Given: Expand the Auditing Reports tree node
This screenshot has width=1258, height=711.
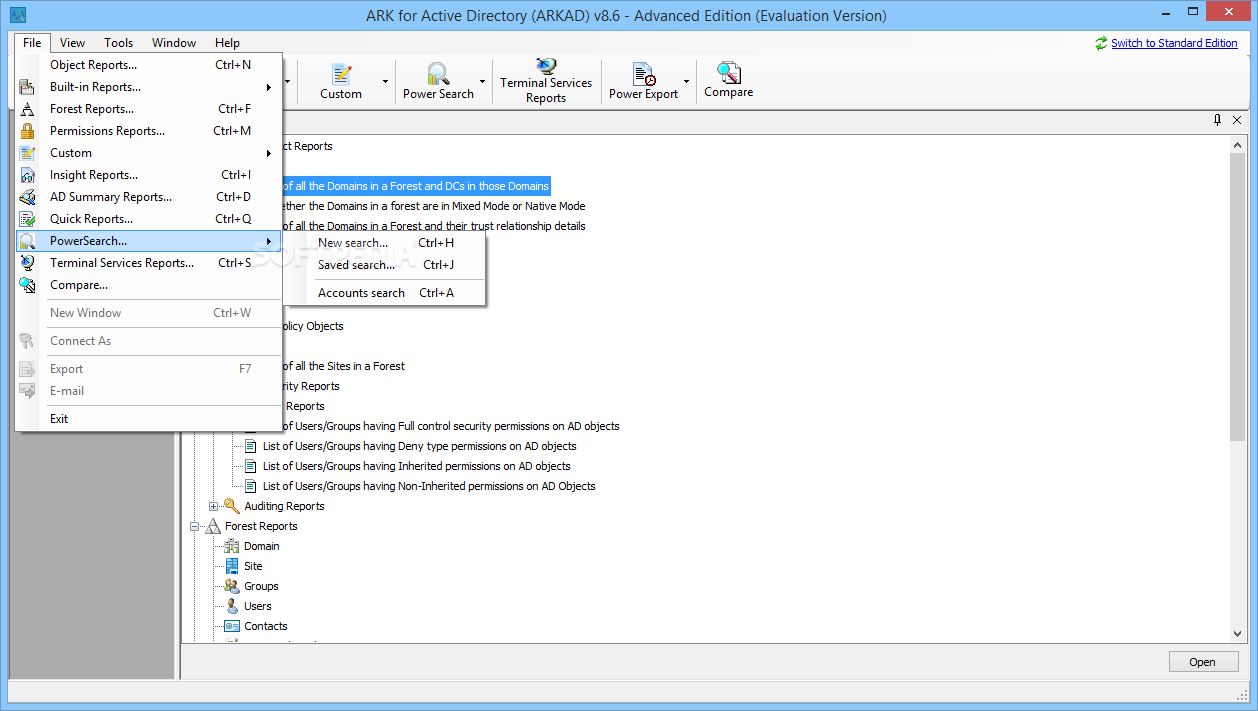Looking at the screenshot, I should pos(213,506).
